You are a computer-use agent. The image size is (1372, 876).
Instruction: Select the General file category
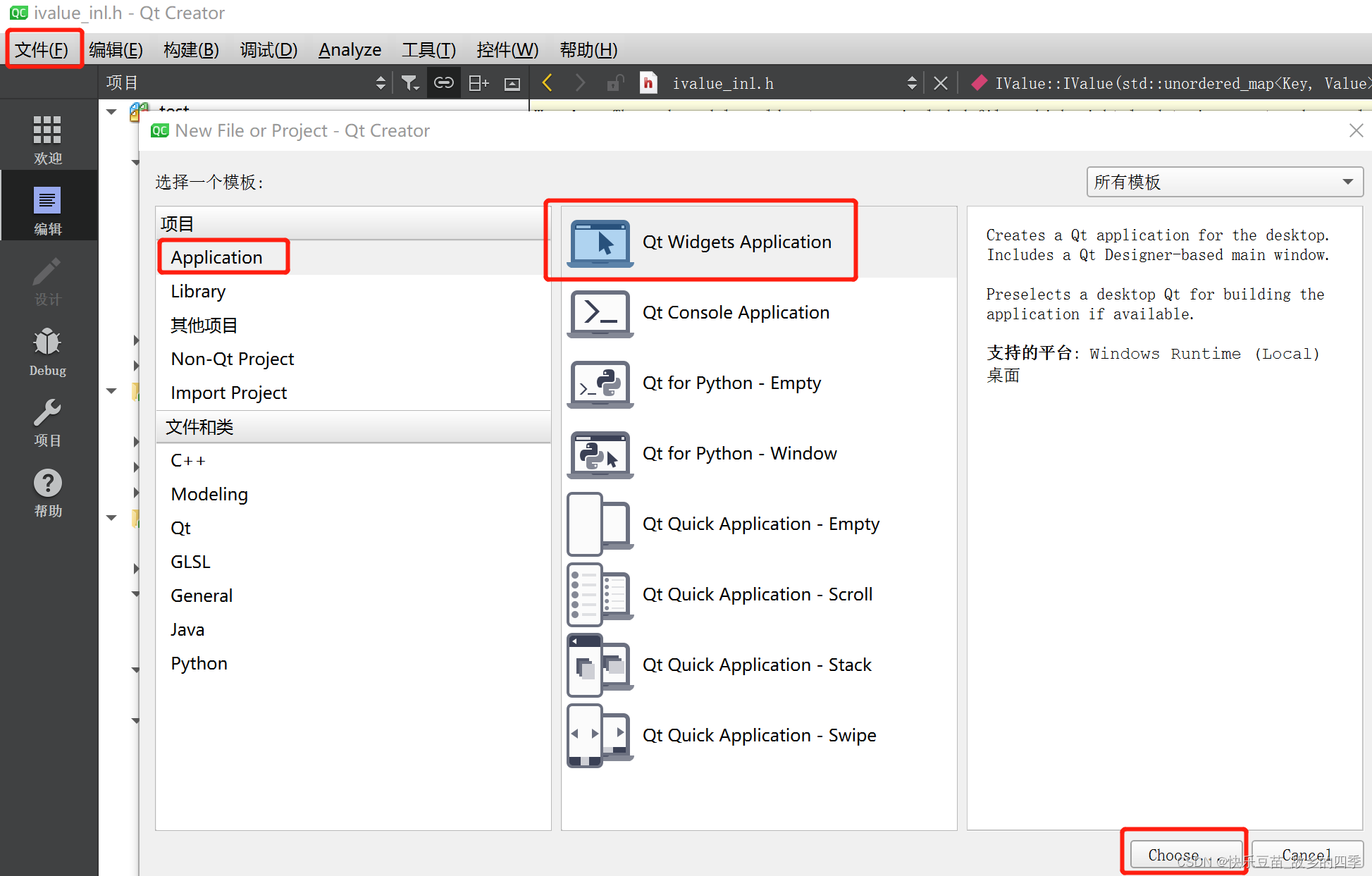352,596
